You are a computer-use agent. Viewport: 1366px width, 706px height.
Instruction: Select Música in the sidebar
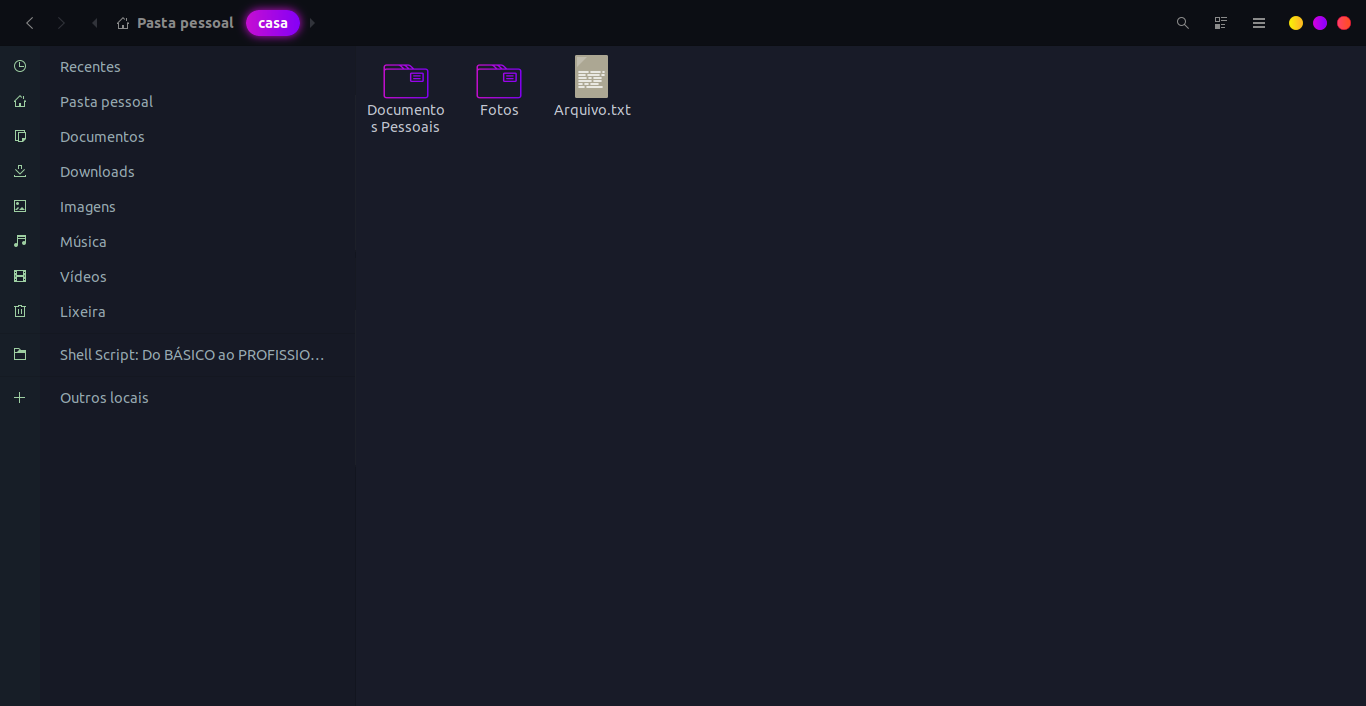click(x=83, y=242)
